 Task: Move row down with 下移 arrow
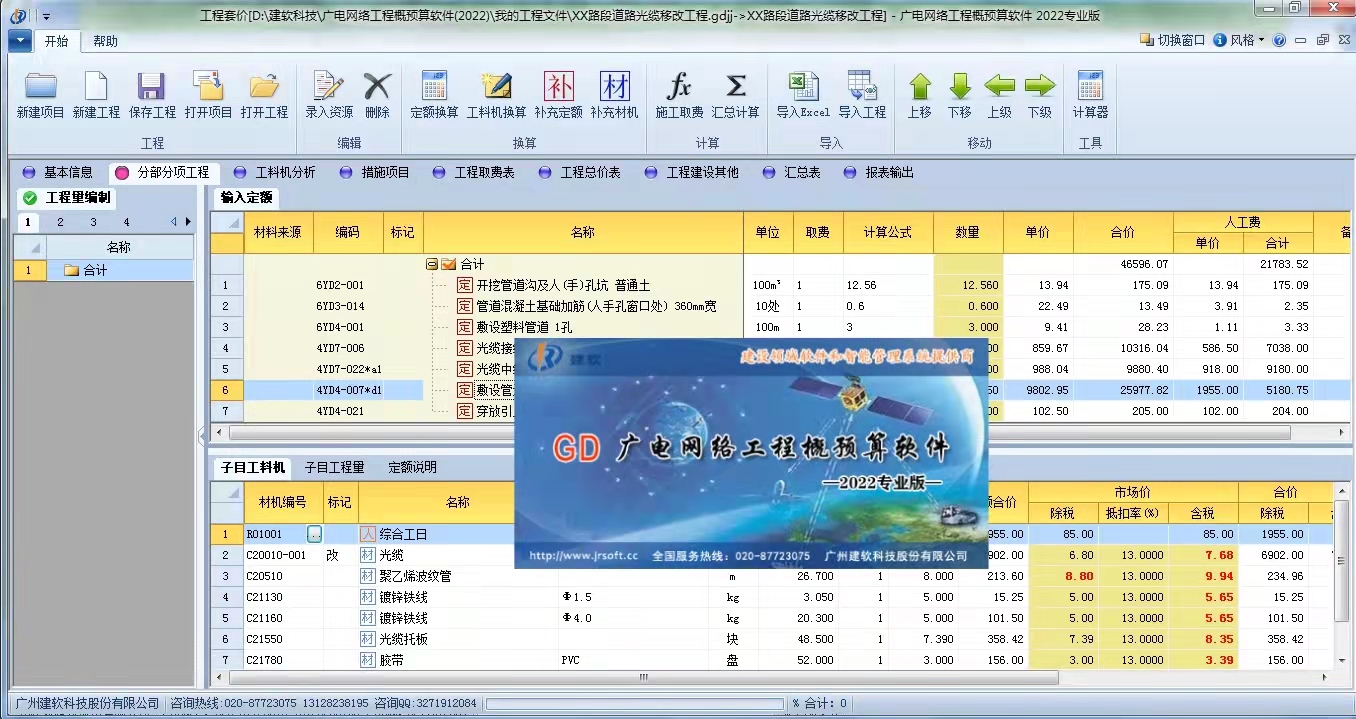click(x=960, y=86)
